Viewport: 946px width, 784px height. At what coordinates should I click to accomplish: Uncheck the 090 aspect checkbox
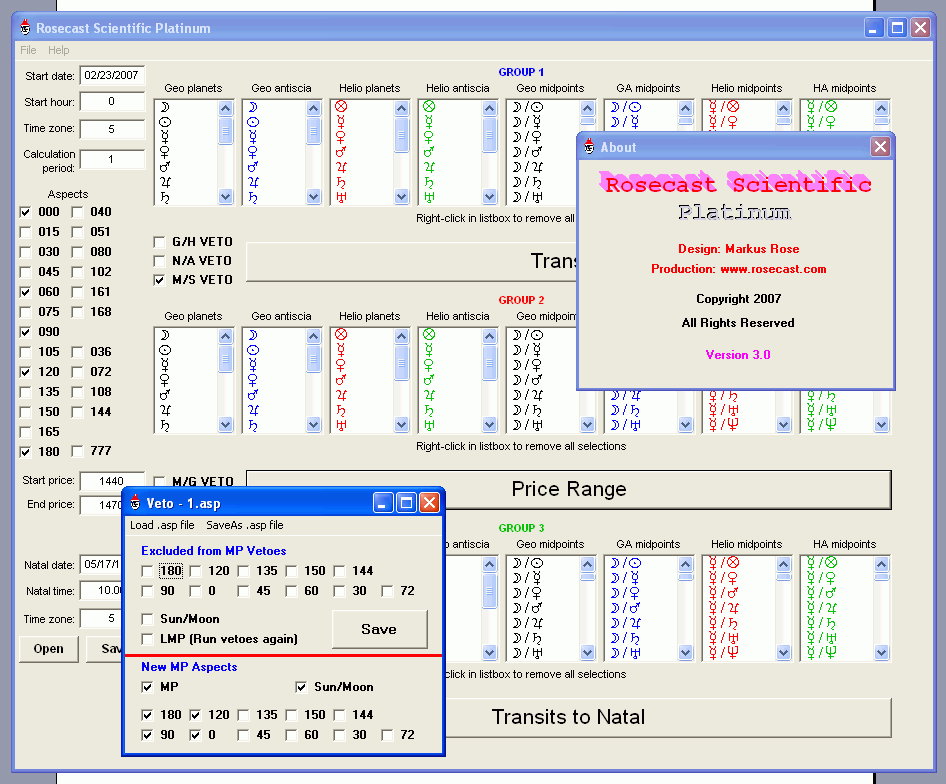click(x=25, y=332)
